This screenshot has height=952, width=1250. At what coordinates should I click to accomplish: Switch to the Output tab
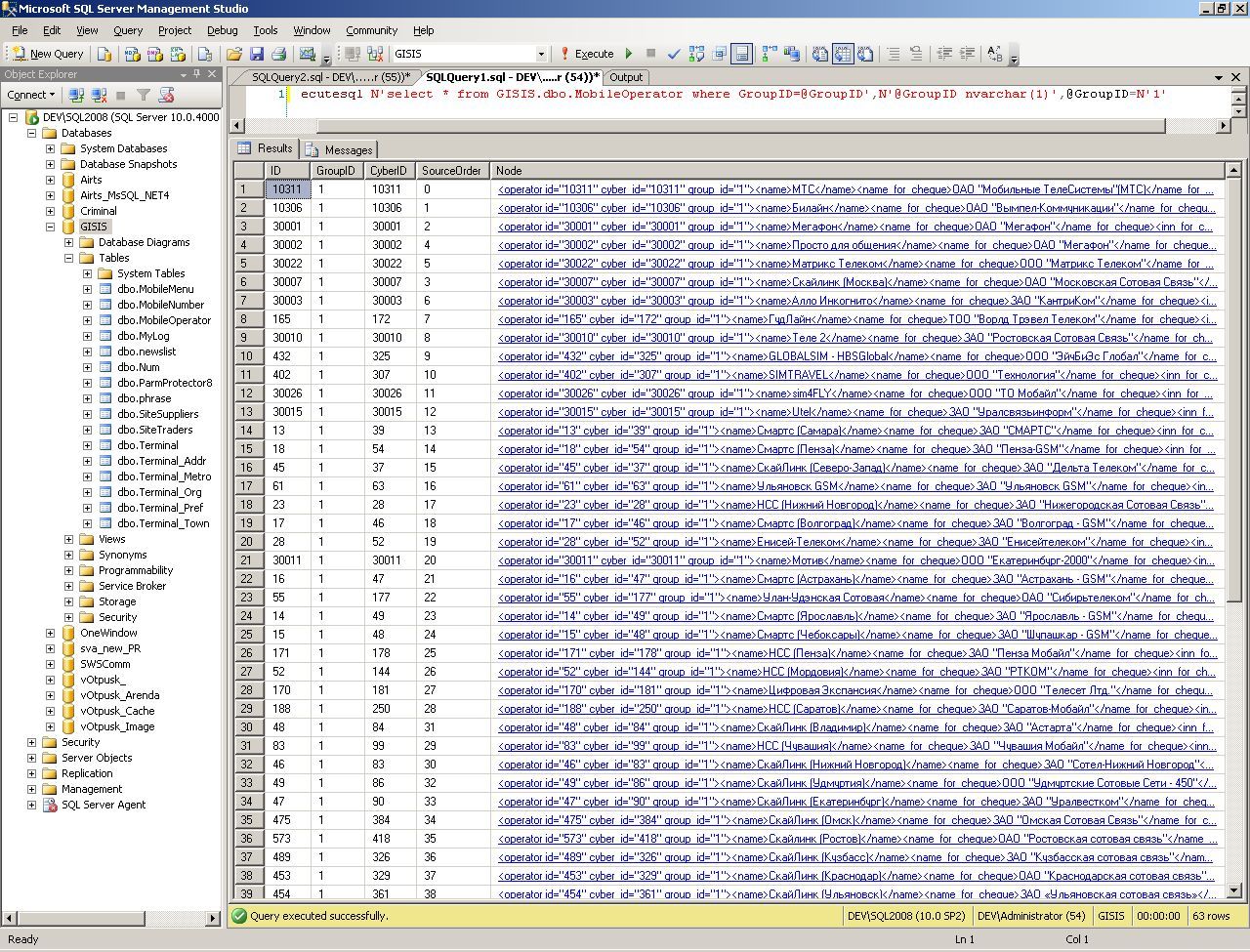tap(626, 77)
